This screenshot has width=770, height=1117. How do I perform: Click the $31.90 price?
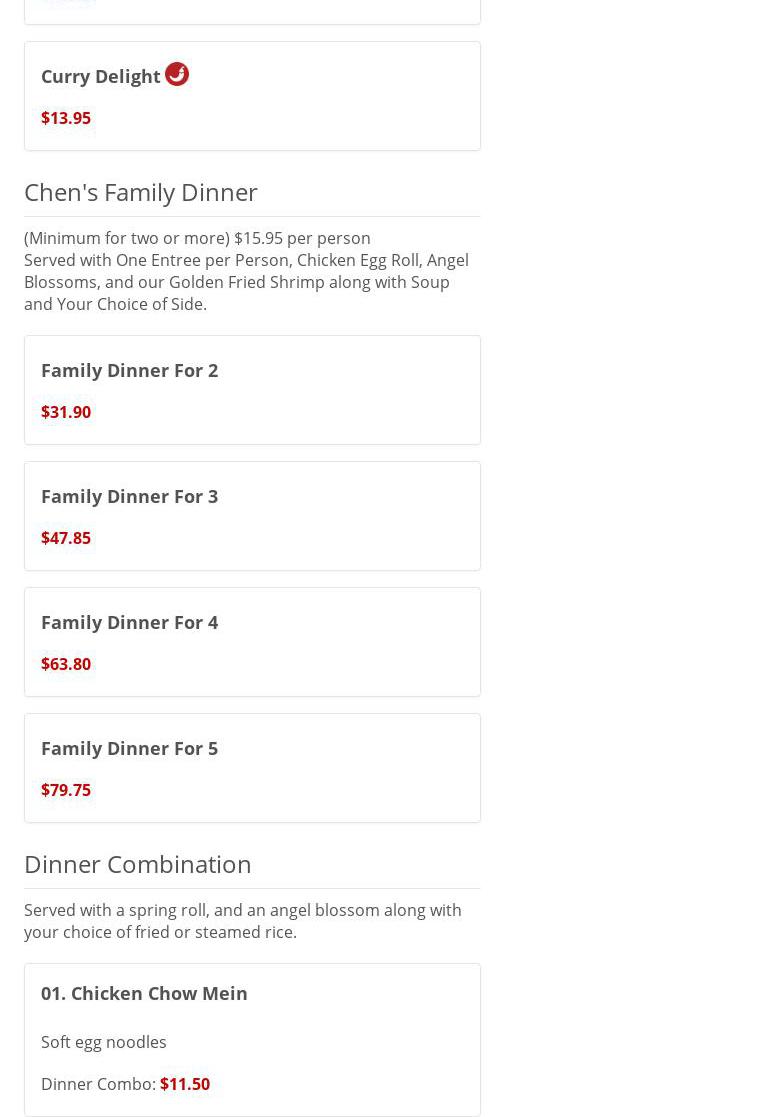coord(66,412)
